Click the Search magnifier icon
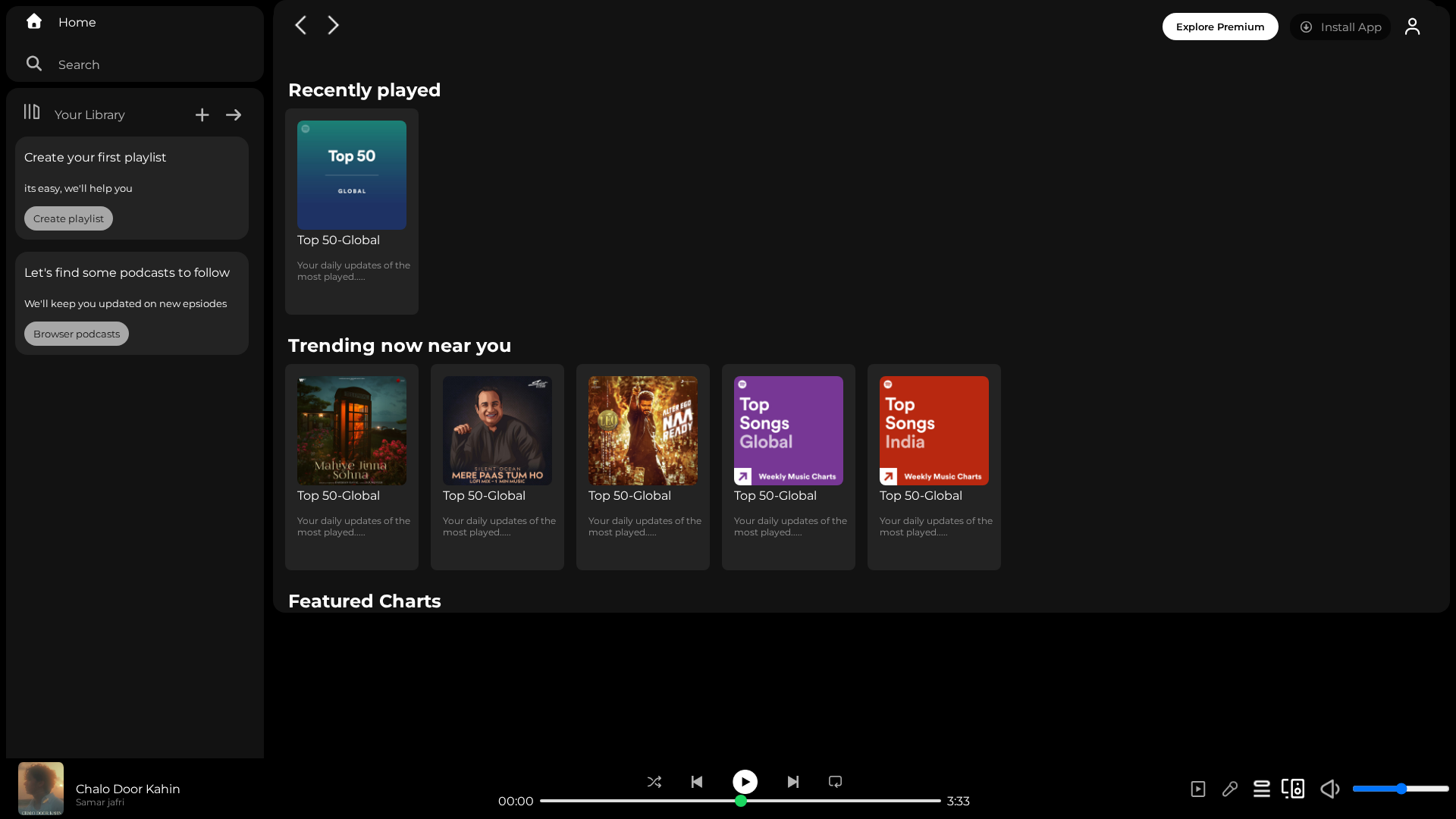This screenshot has height=819, width=1456. point(34,64)
